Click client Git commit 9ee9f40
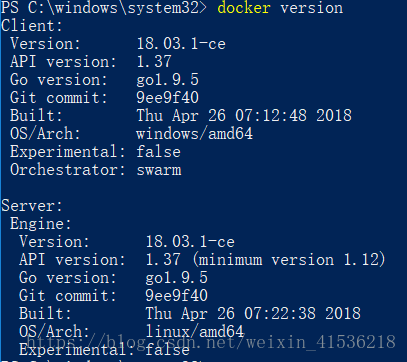The height and width of the screenshot is (362, 407). [168, 98]
